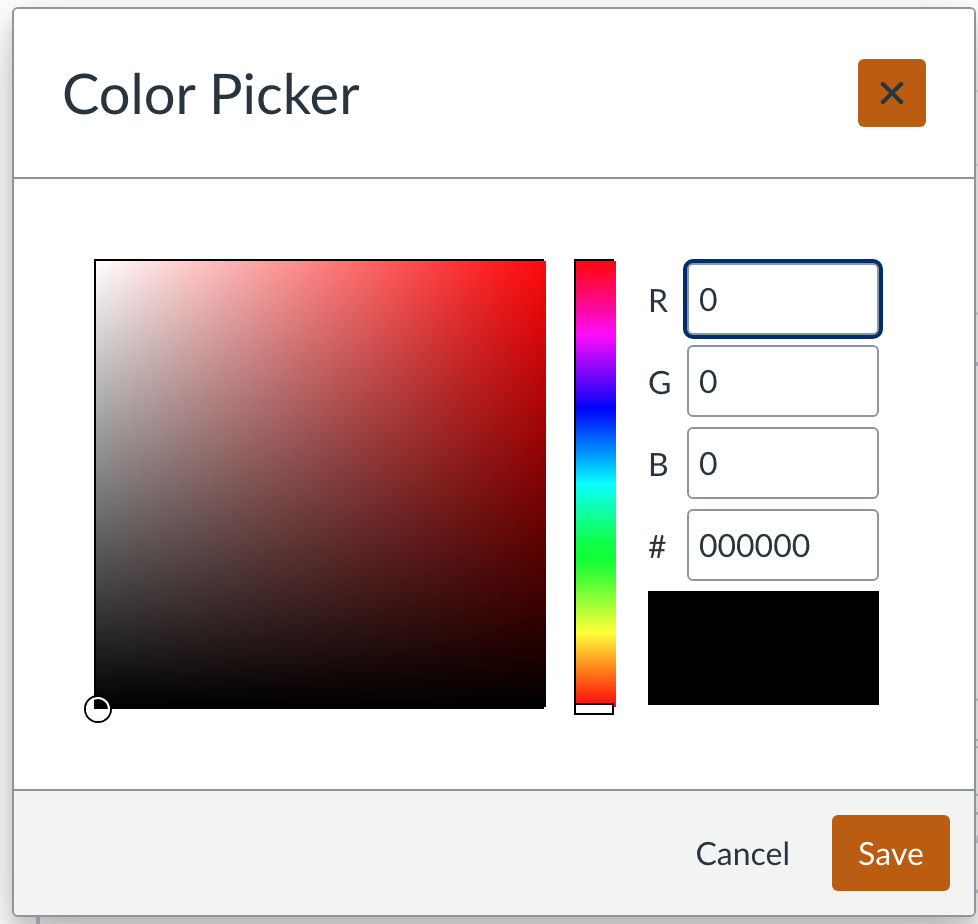This screenshot has width=978, height=924.
Task: Click inside the R value field
Action: (x=782, y=298)
